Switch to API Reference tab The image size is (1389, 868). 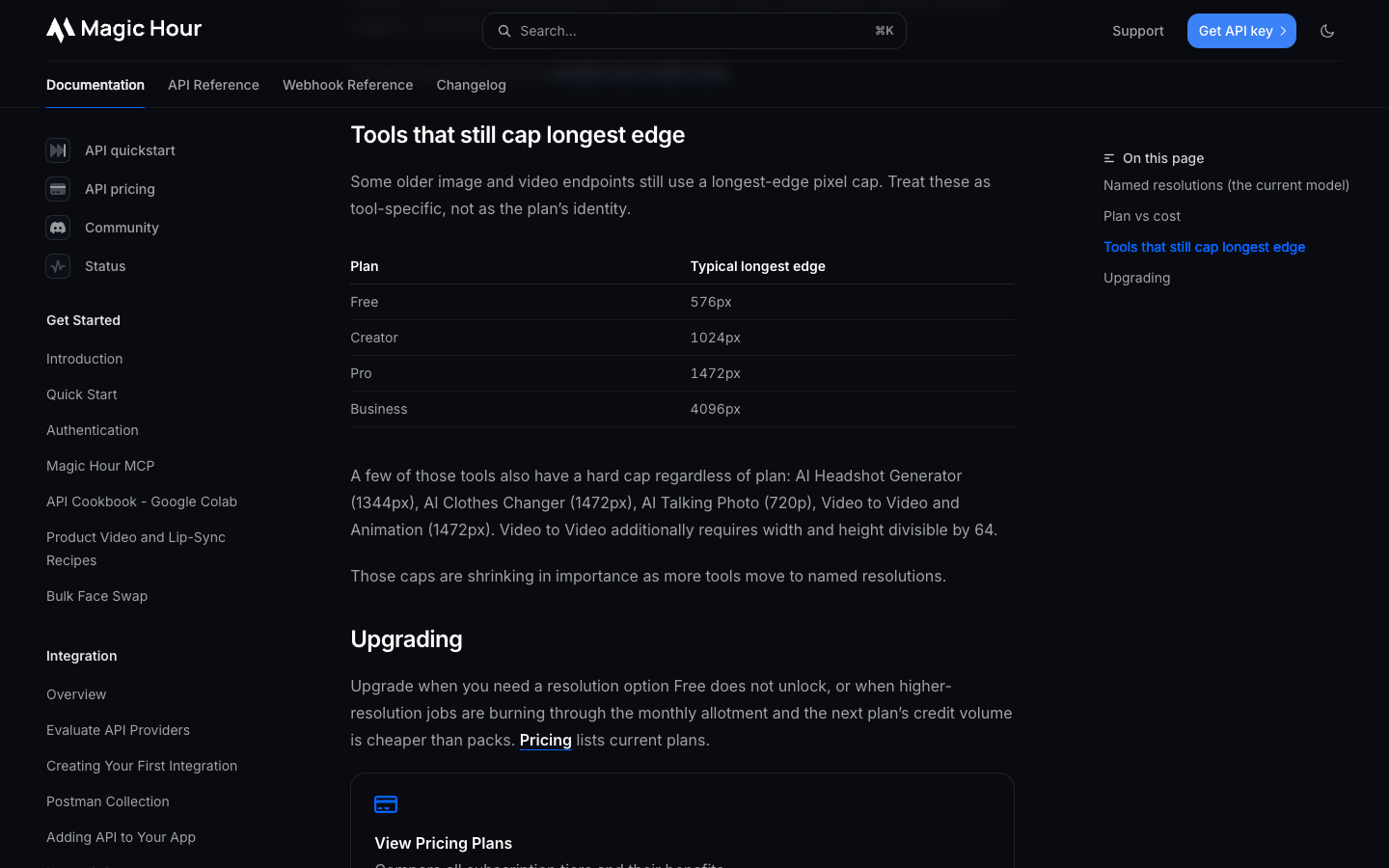[213, 85]
